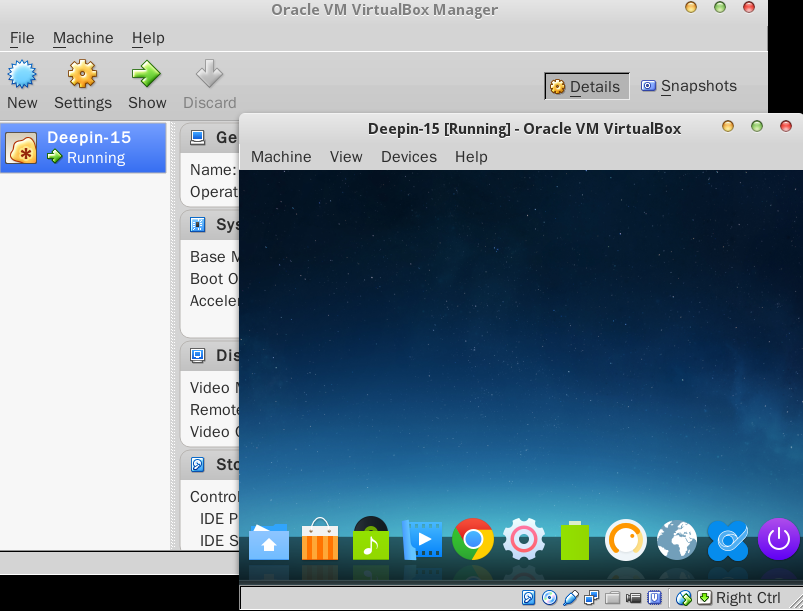Open the Machine menu in VirtualBox Manager

point(83,38)
